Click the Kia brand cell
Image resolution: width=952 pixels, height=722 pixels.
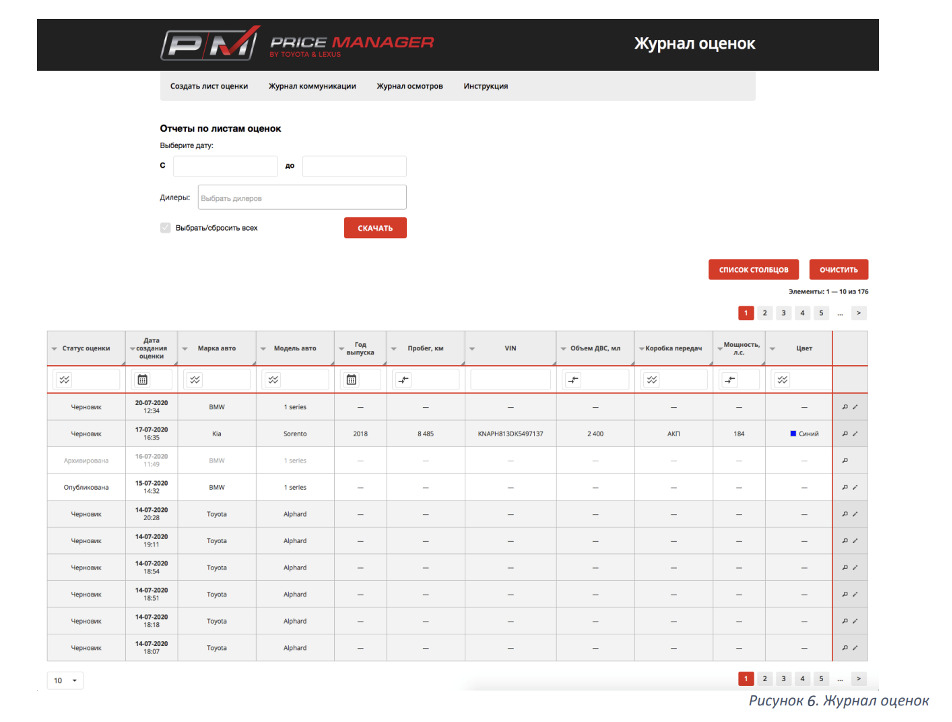tap(217, 434)
